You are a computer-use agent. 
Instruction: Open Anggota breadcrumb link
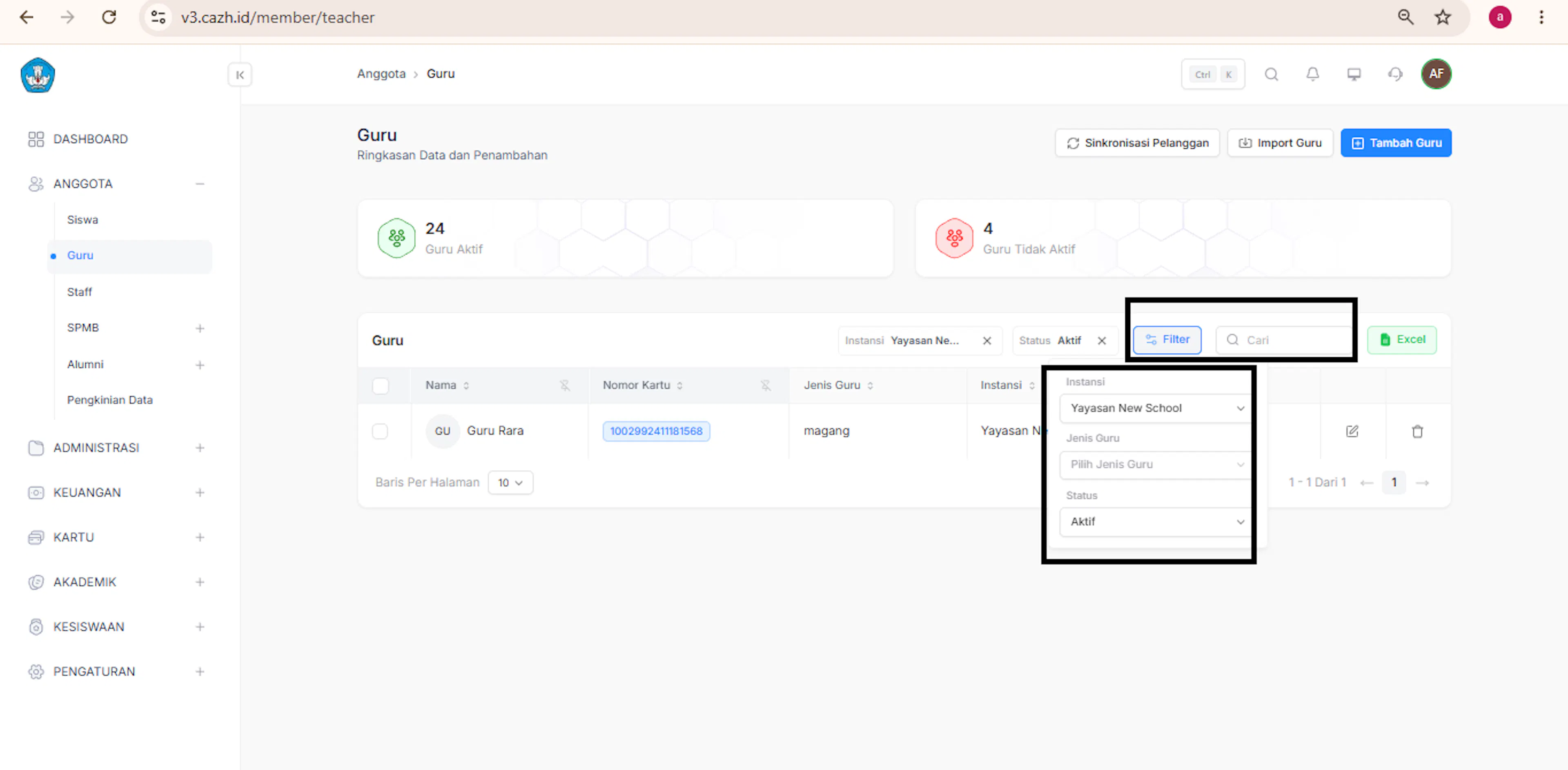[381, 73]
